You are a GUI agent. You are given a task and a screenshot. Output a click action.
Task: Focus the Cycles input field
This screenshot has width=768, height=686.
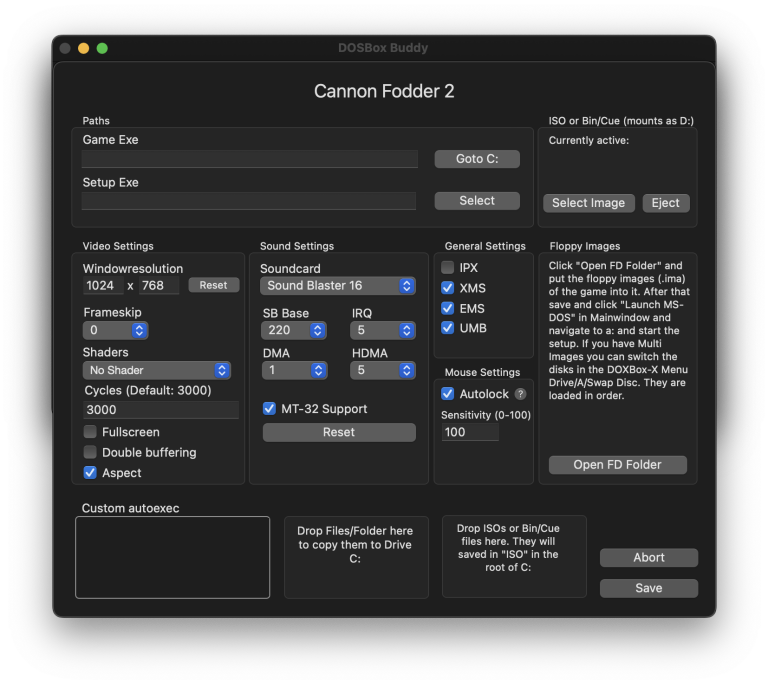coord(161,410)
